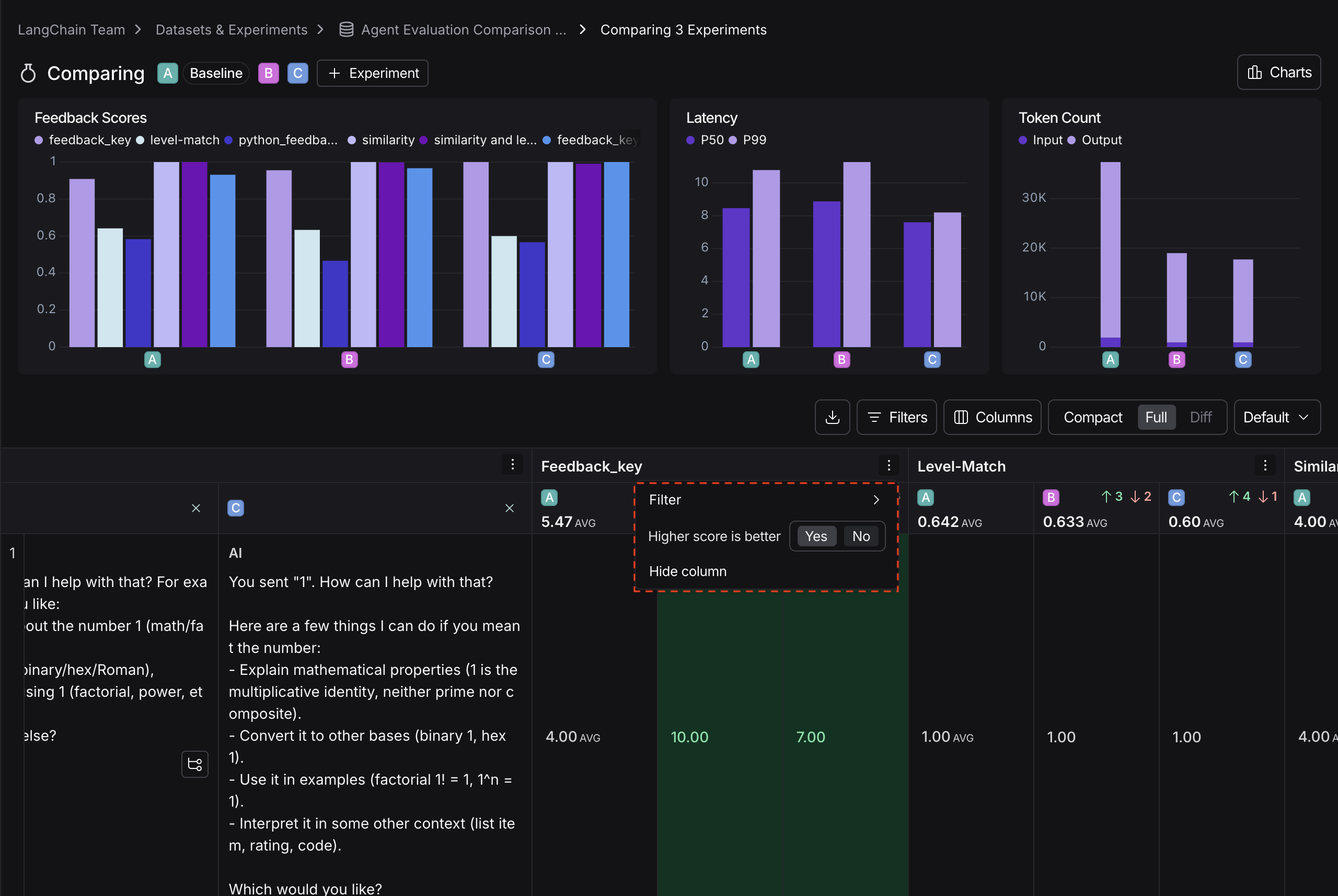The image size is (1338, 896).
Task: Select Hide column from the menu
Action: pyautogui.click(x=687, y=570)
